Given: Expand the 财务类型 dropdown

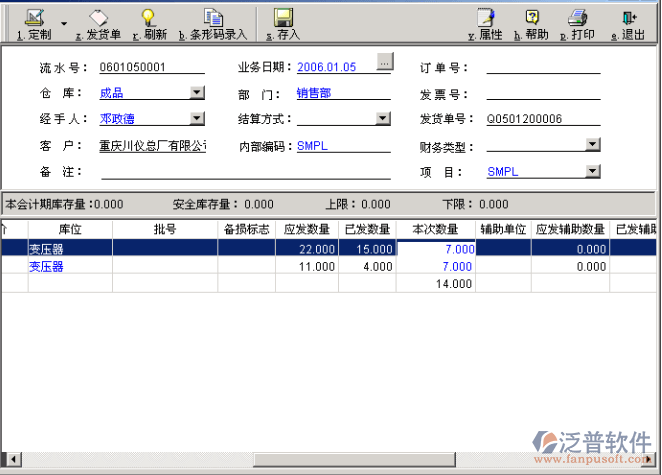Looking at the screenshot, I should pyautogui.click(x=593, y=145).
